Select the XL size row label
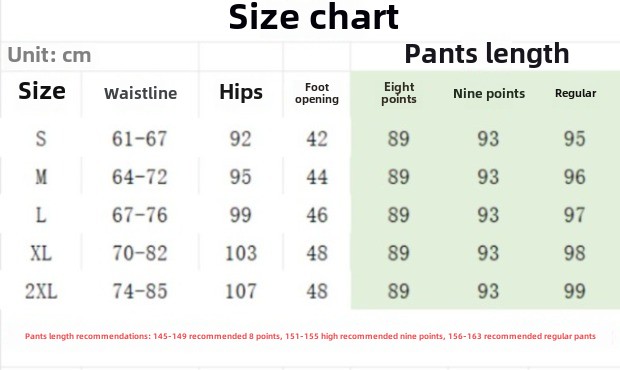 [x=41, y=253]
